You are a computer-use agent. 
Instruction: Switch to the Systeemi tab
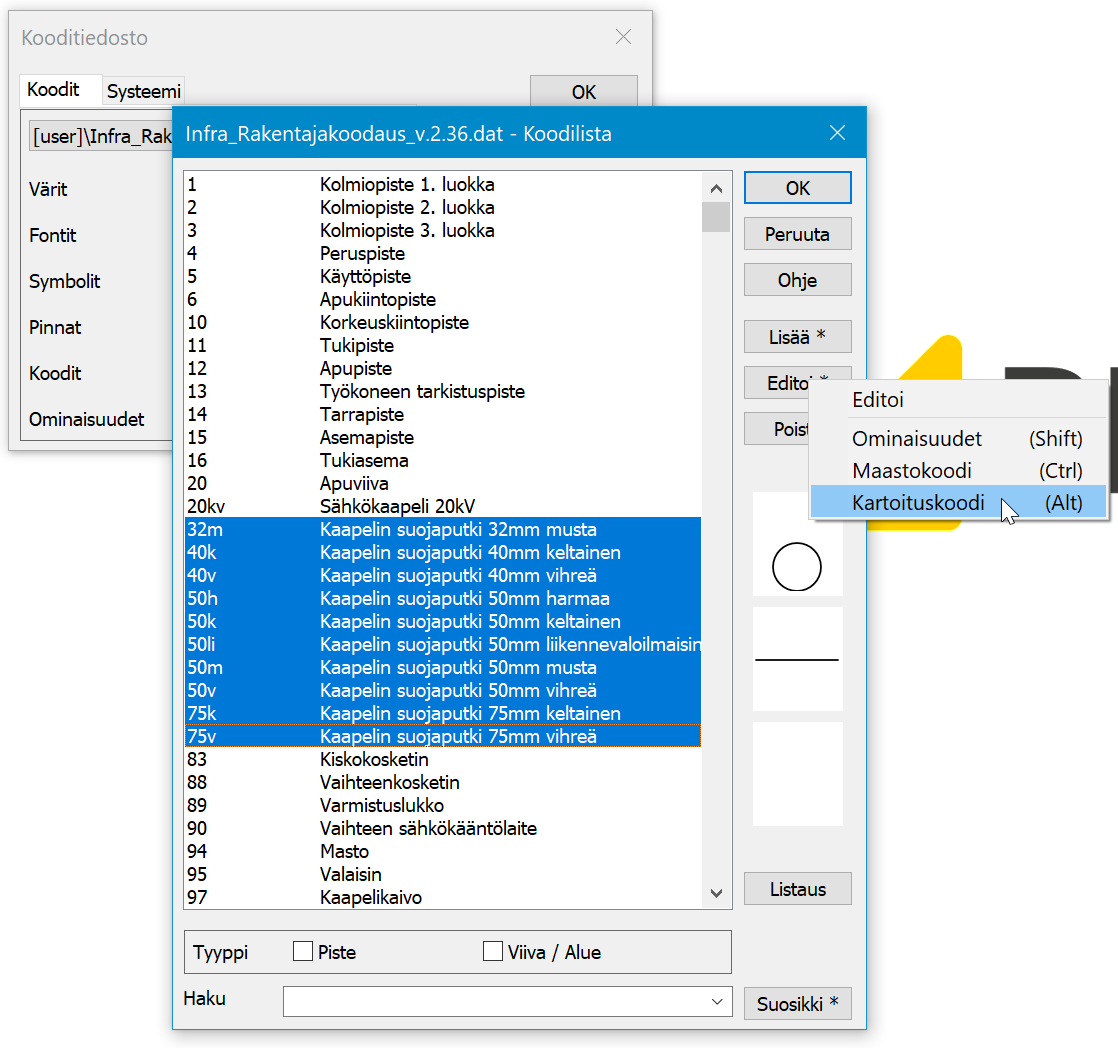coord(144,91)
